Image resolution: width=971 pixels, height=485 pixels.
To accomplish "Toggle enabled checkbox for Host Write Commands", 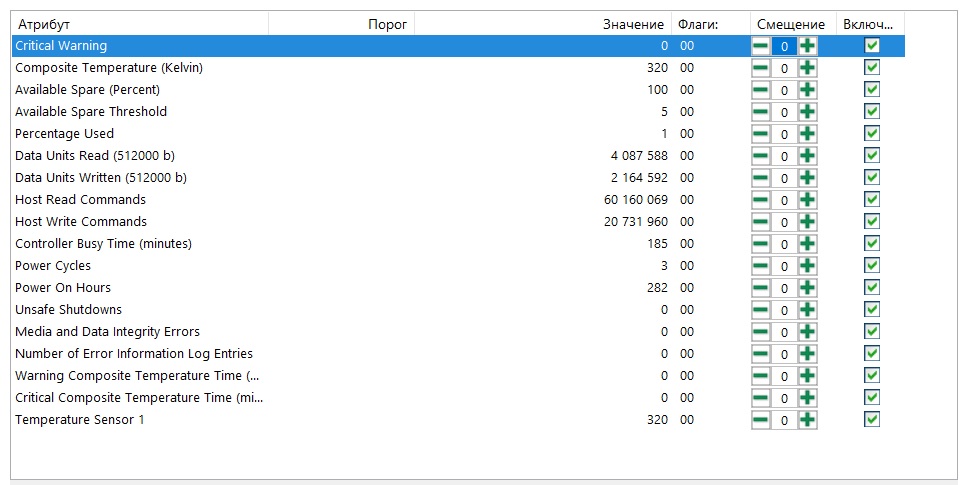I will (872, 221).
